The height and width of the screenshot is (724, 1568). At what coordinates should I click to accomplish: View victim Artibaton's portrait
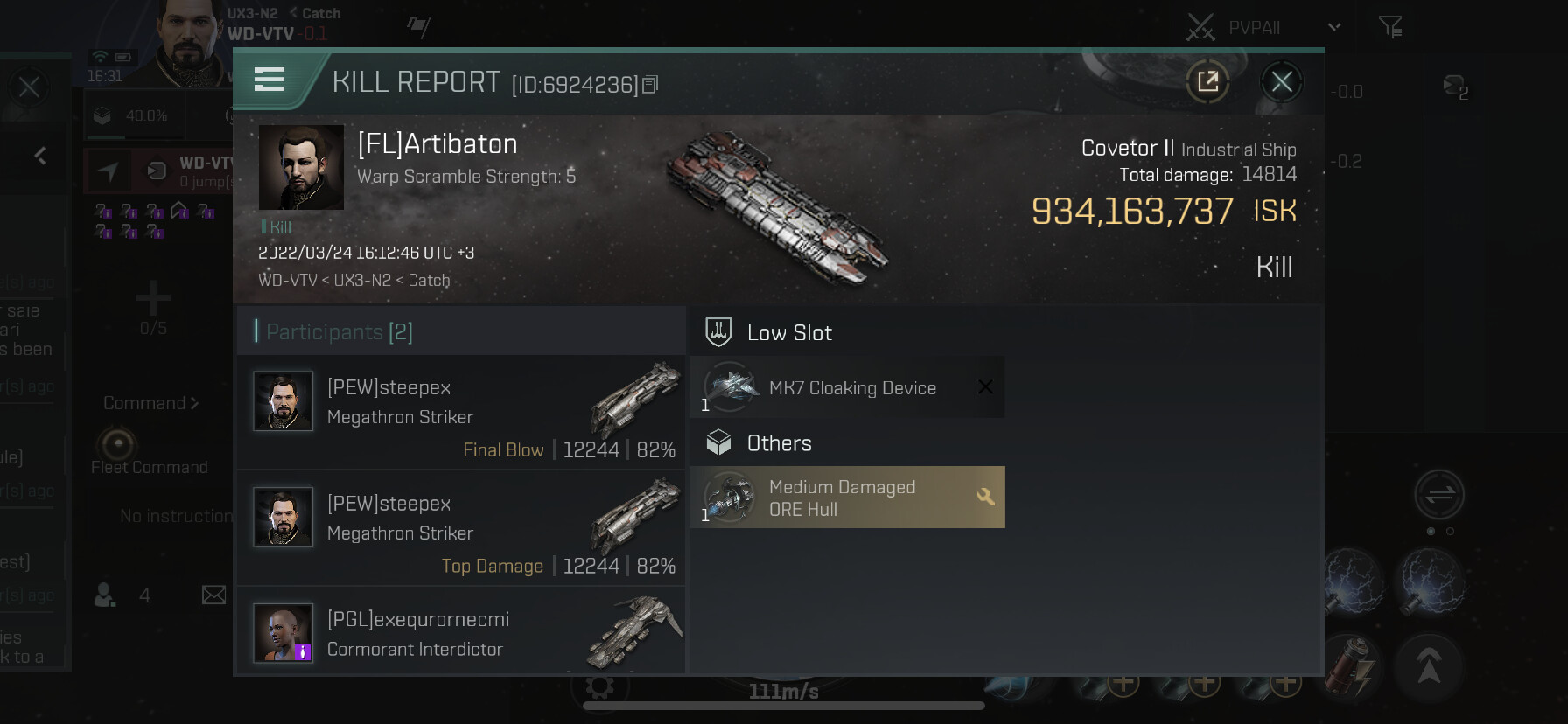tap(301, 167)
